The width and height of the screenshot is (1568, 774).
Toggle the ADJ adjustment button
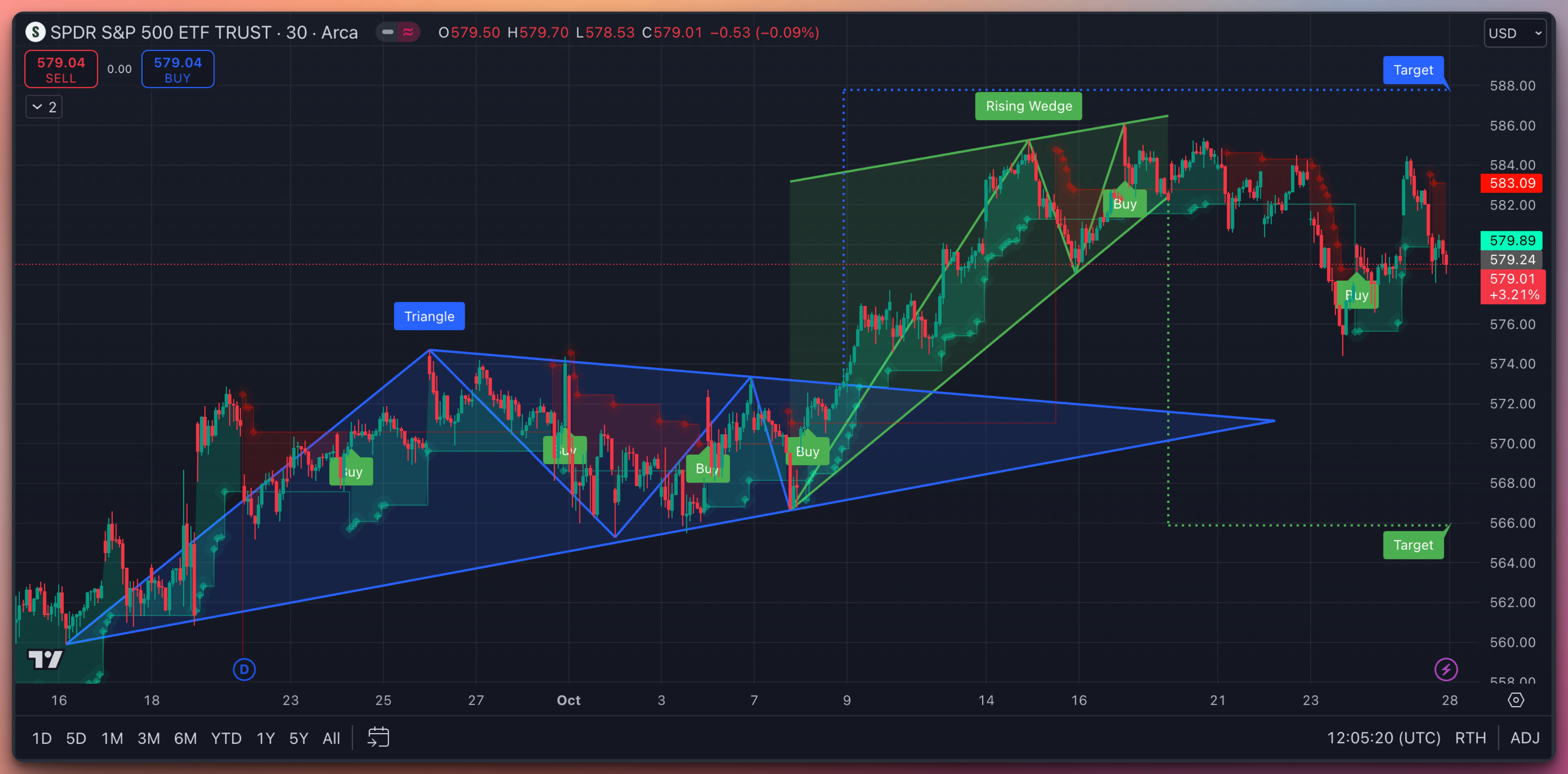(x=1525, y=738)
